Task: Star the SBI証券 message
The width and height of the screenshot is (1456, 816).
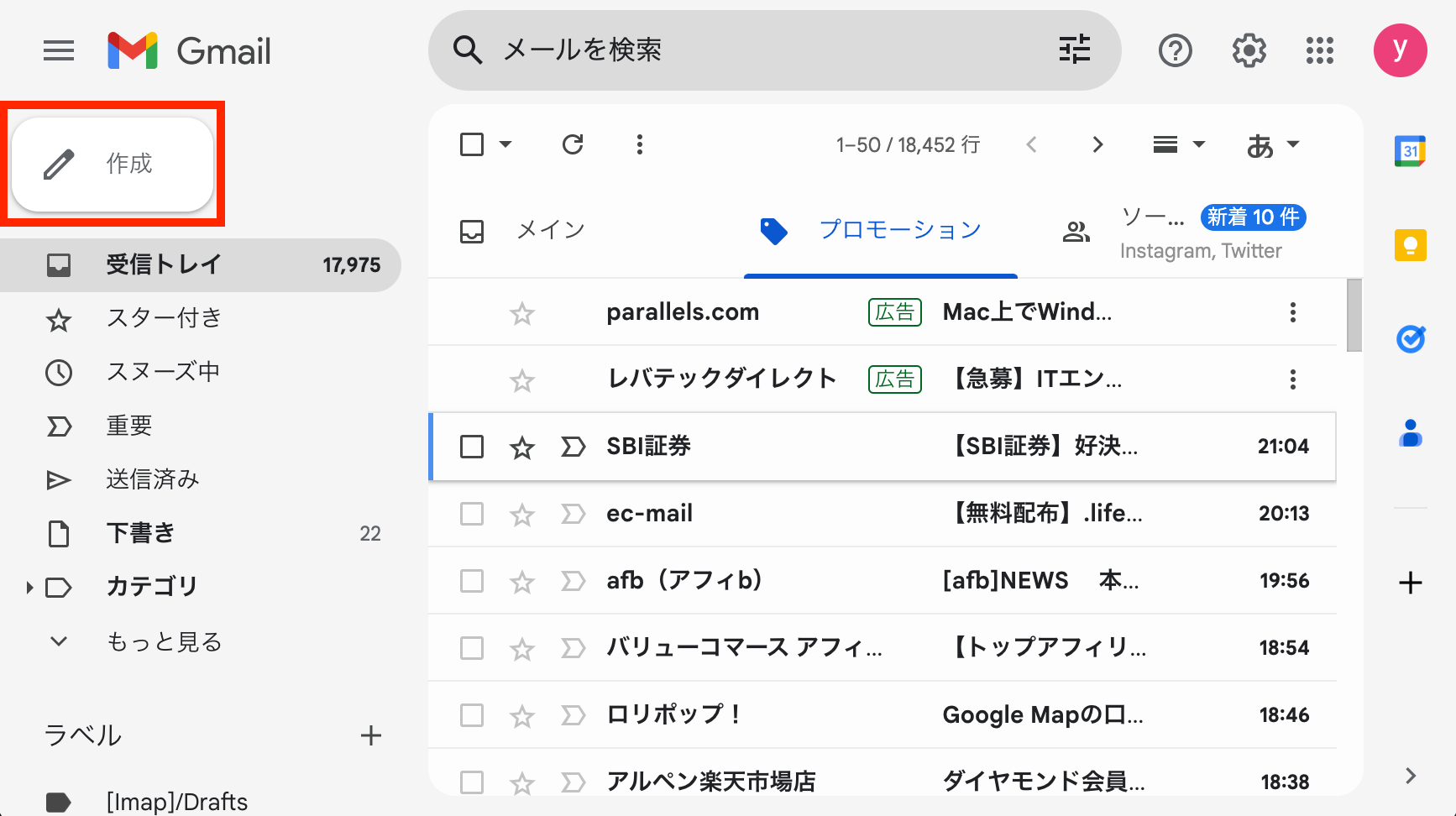Action: tap(522, 447)
